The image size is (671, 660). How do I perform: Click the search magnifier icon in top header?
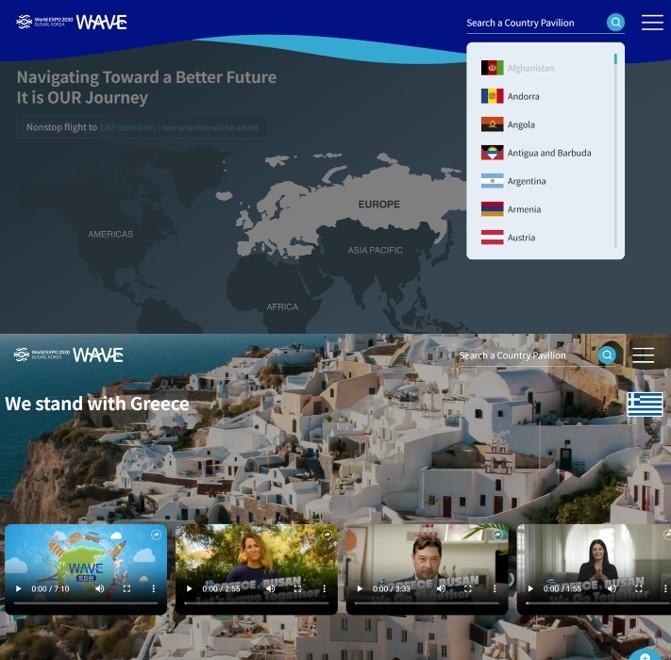click(615, 22)
